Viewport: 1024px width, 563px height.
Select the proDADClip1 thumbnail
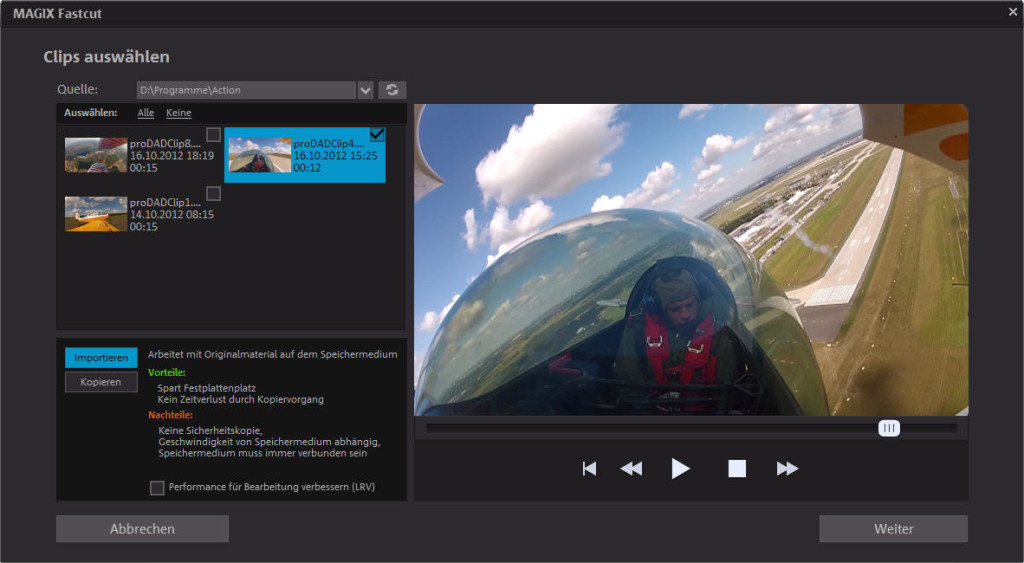(96, 214)
